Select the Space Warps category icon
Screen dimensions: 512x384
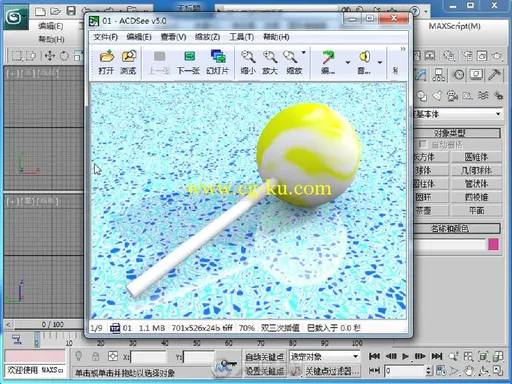click(483, 96)
